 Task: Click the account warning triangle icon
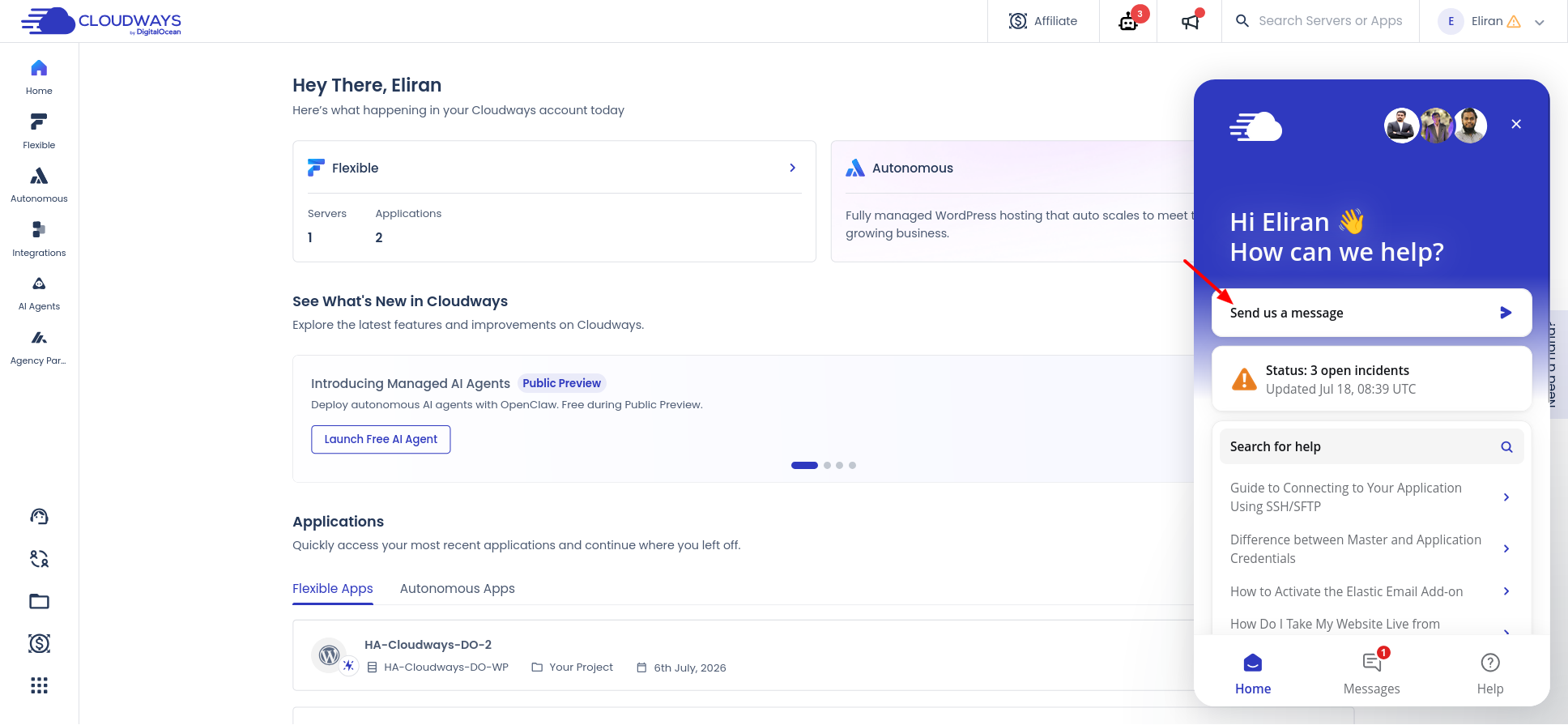1514,22
